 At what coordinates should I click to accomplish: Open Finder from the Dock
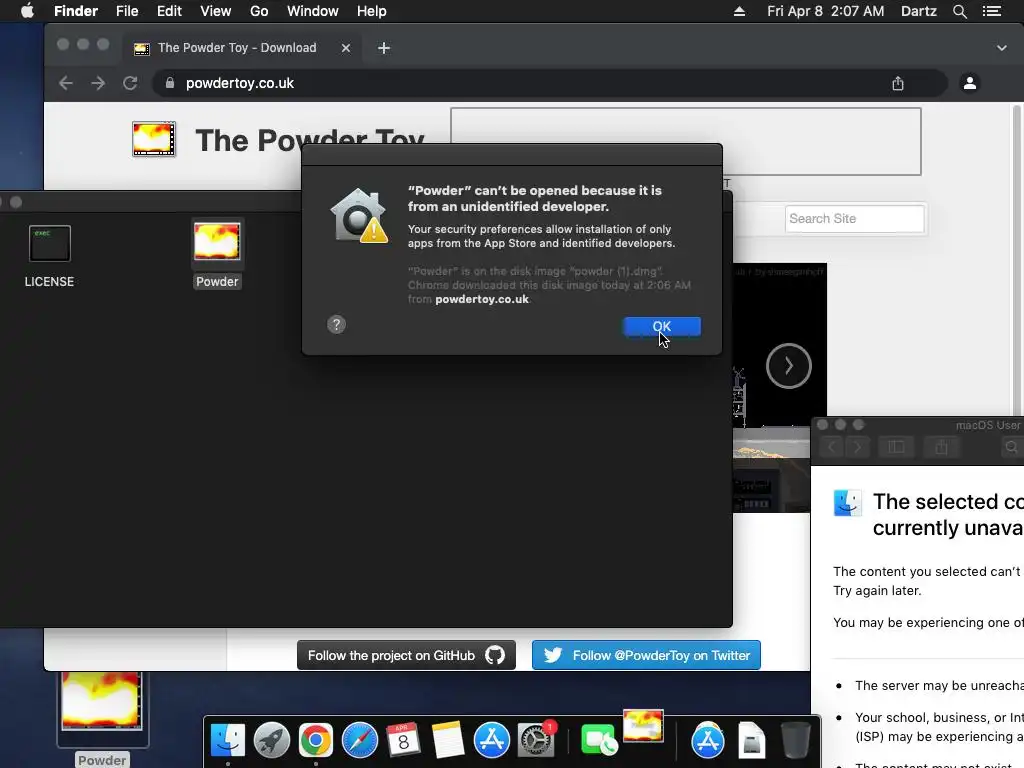pos(227,741)
